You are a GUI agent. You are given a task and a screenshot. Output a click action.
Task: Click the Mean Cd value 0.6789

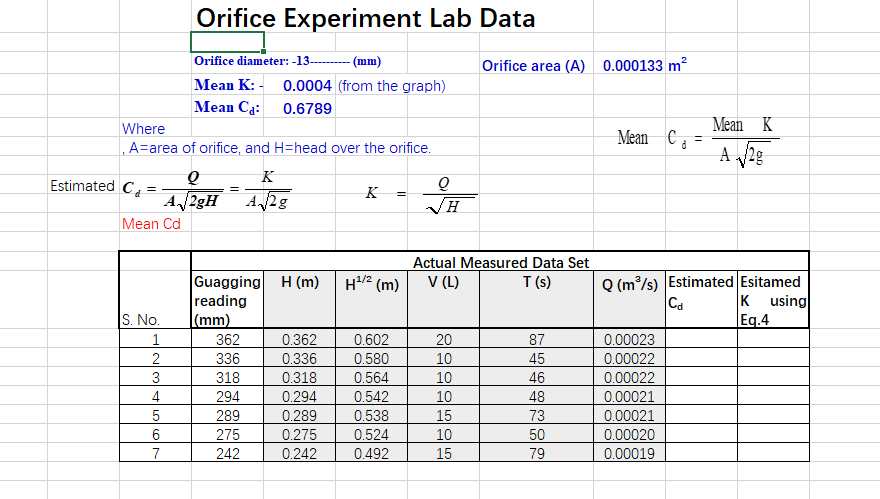pyautogui.click(x=307, y=108)
